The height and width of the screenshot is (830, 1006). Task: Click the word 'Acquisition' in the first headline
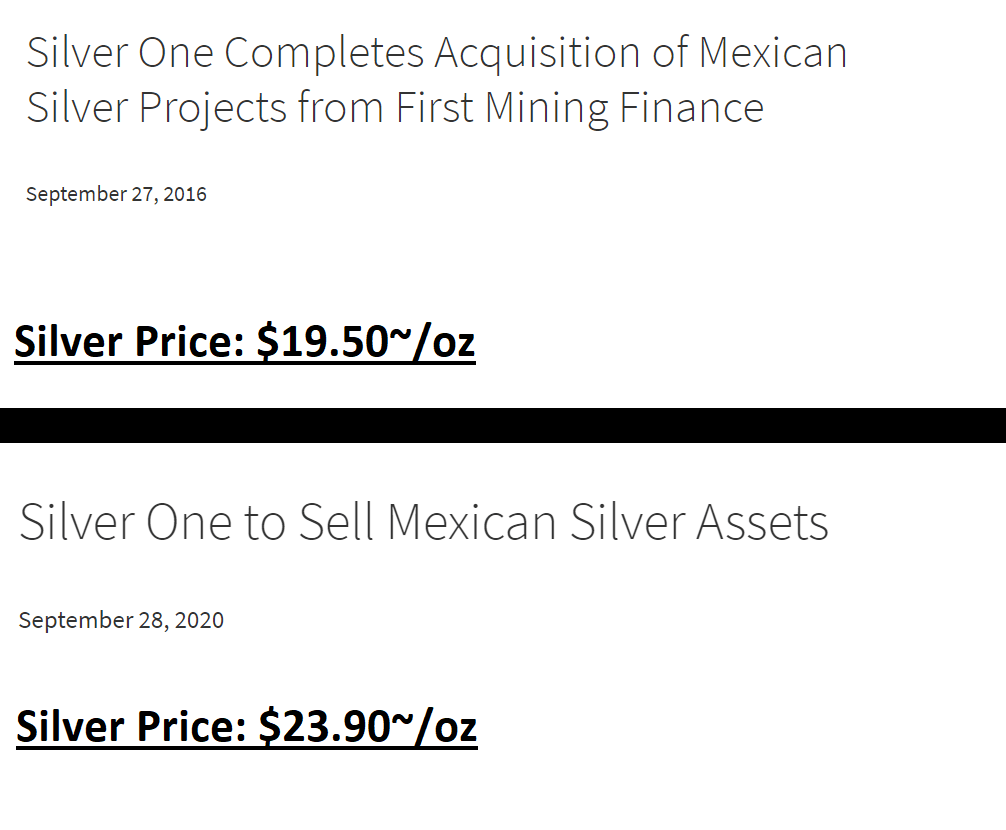[x=537, y=52]
